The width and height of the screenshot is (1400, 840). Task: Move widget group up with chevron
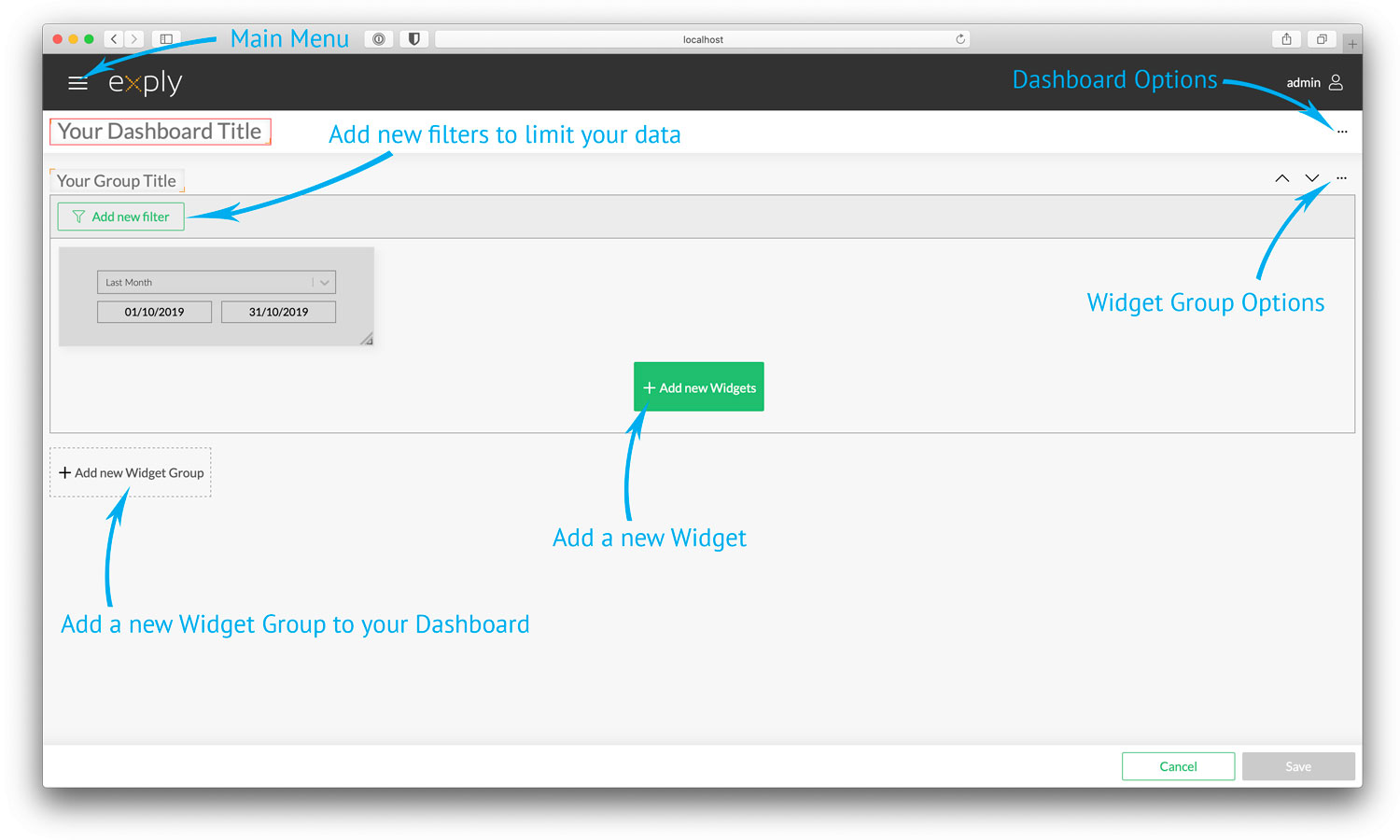pos(1282,178)
